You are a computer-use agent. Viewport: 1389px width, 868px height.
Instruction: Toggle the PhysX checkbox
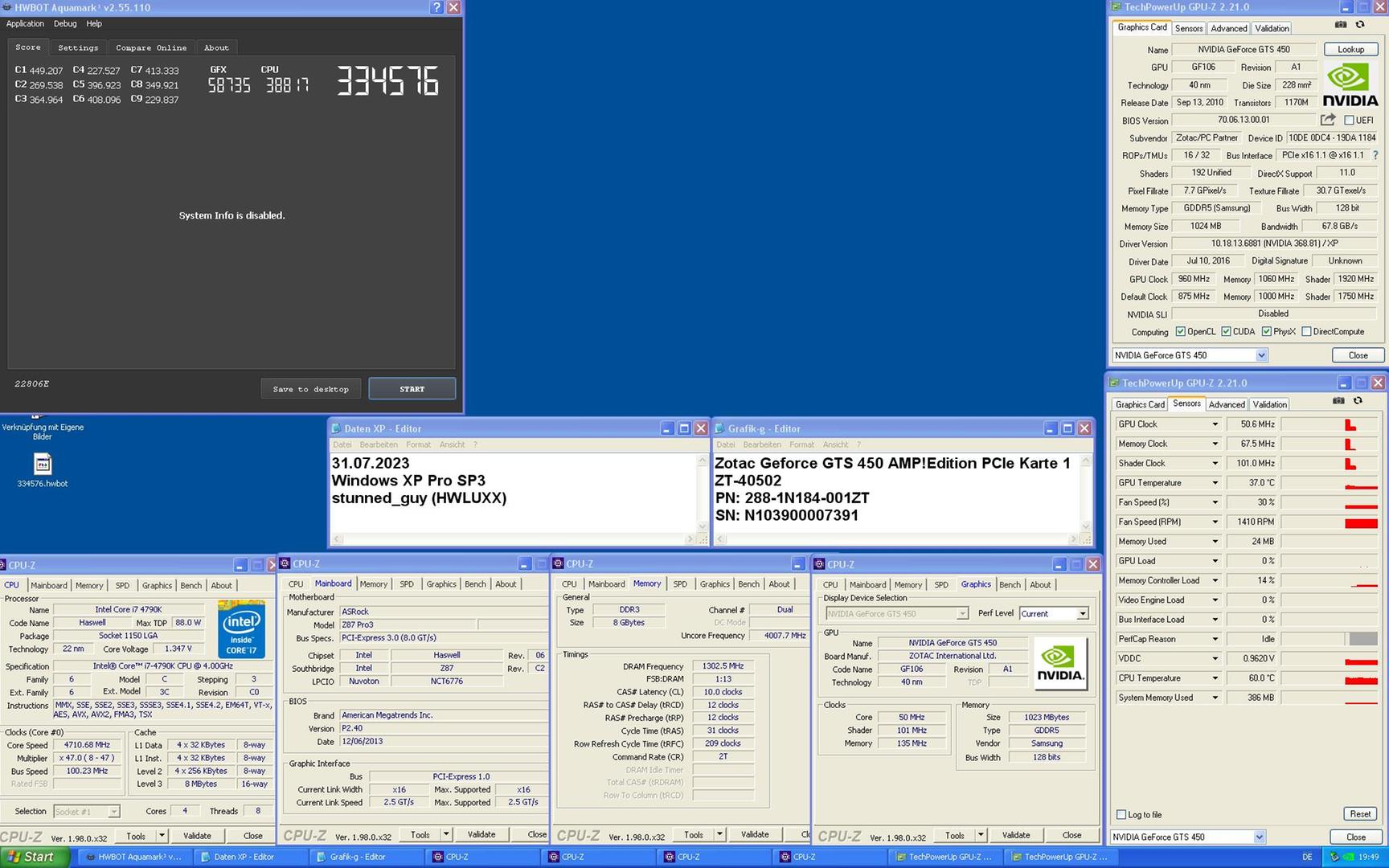[x=1266, y=332]
